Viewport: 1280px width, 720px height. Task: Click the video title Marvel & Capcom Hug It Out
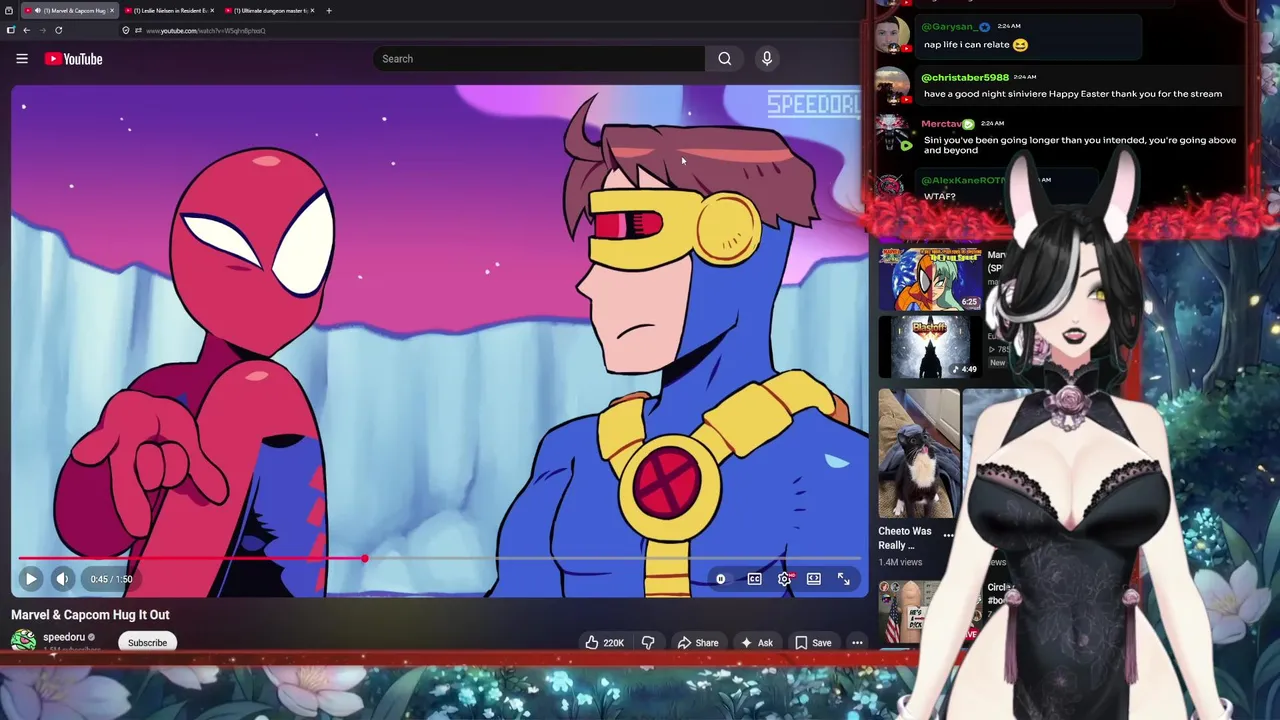click(x=90, y=615)
